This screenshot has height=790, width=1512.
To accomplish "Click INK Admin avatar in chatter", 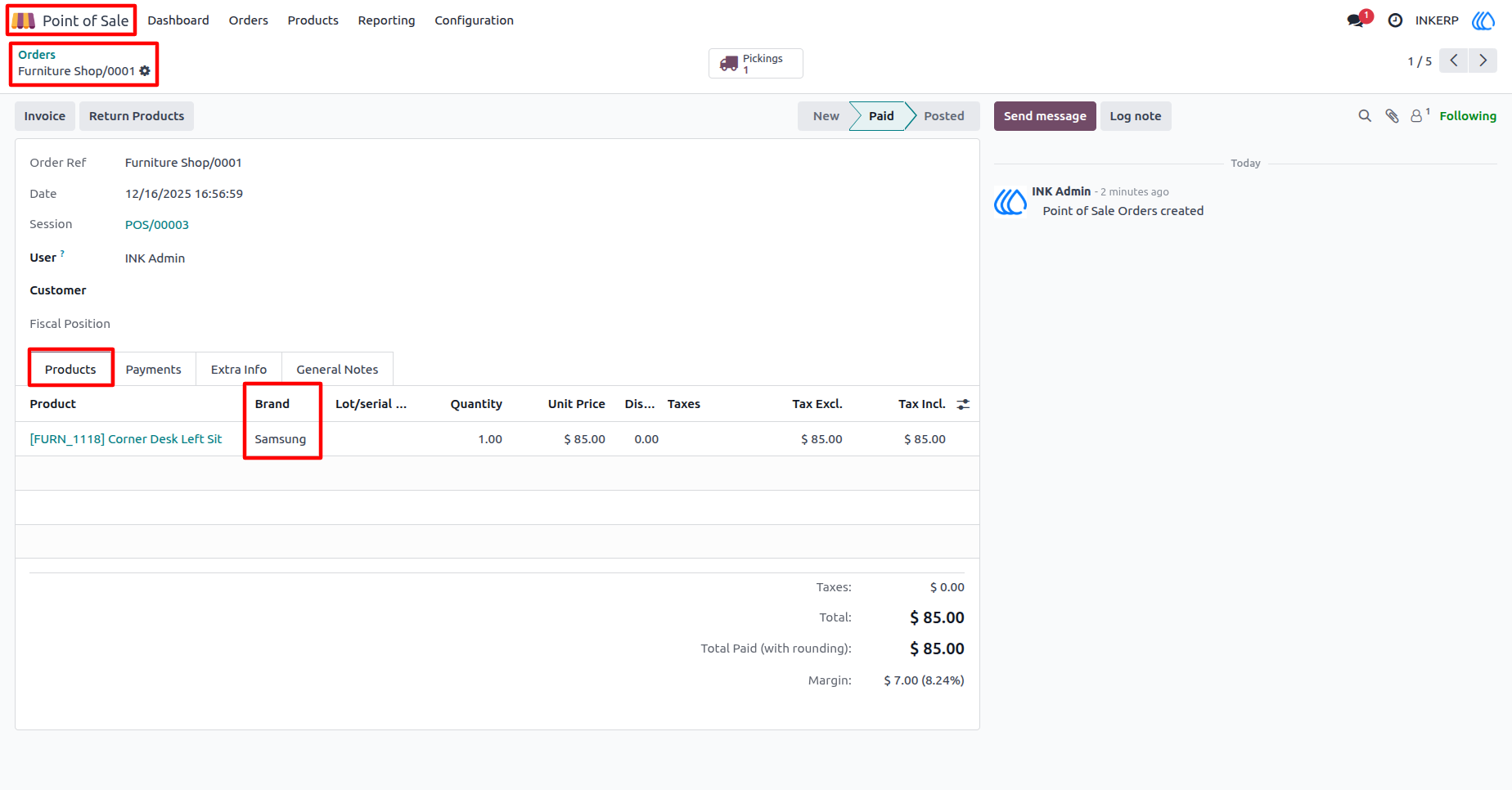I will point(1010,201).
